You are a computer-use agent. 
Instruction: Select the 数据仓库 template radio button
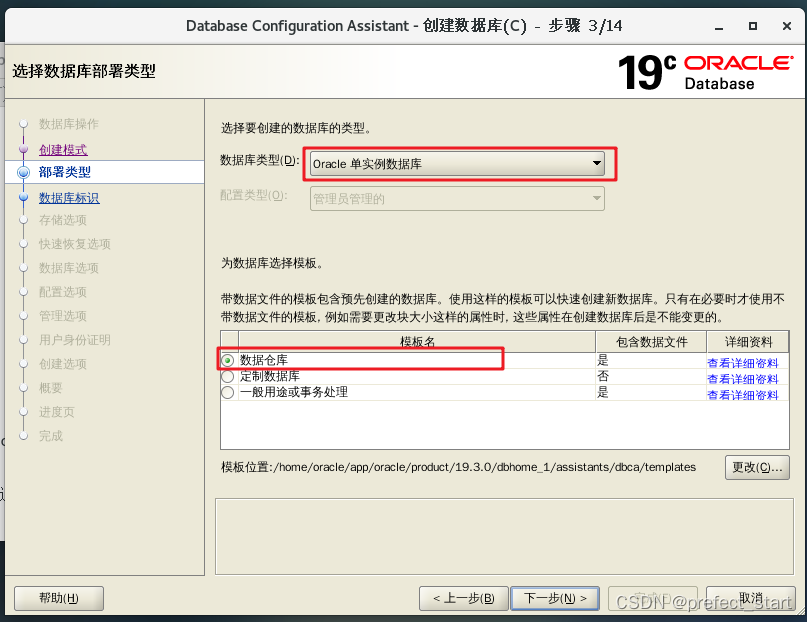coord(228,361)
